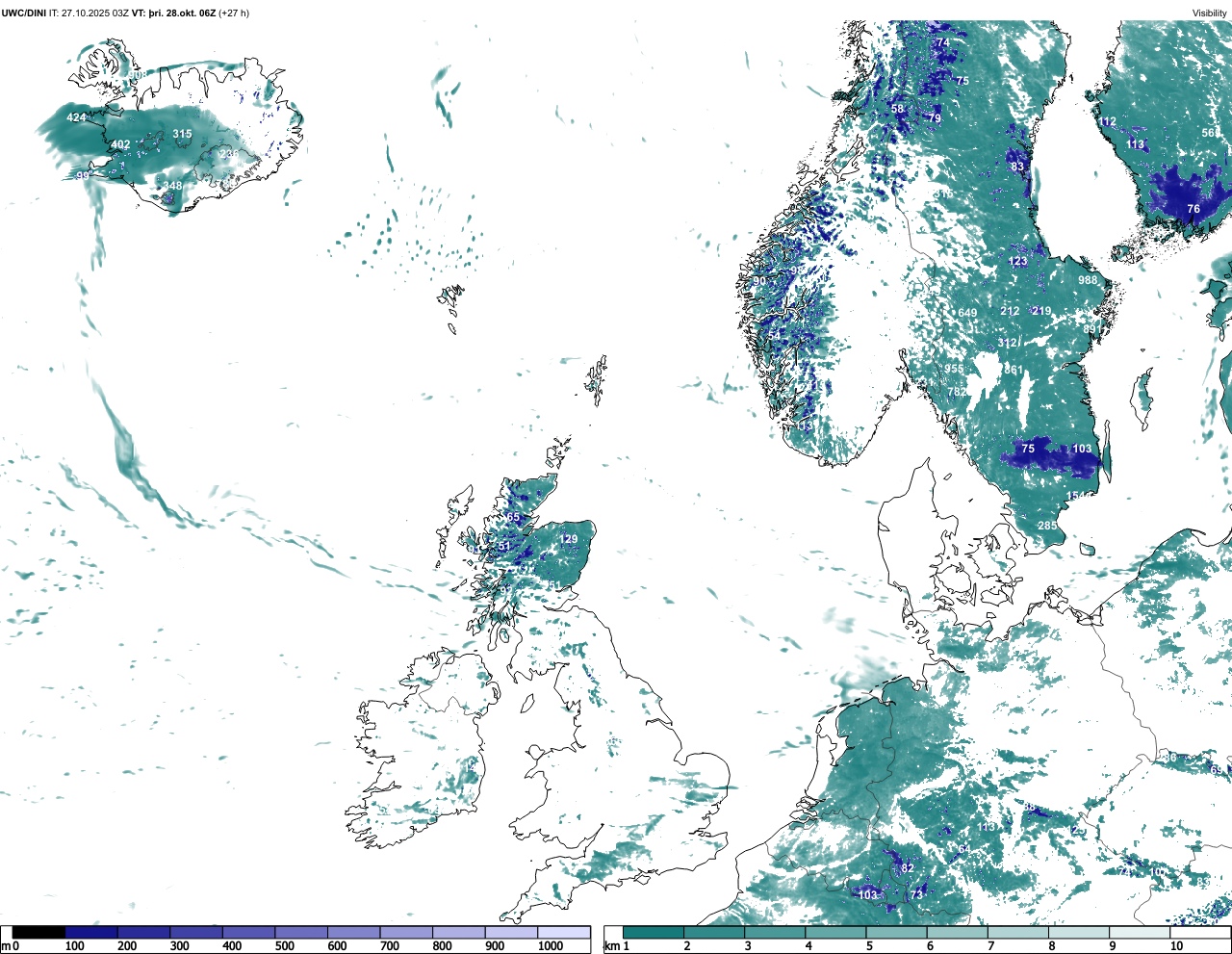
Task: Pick the 5–6 km legend color segment
Action: [897, 933]
